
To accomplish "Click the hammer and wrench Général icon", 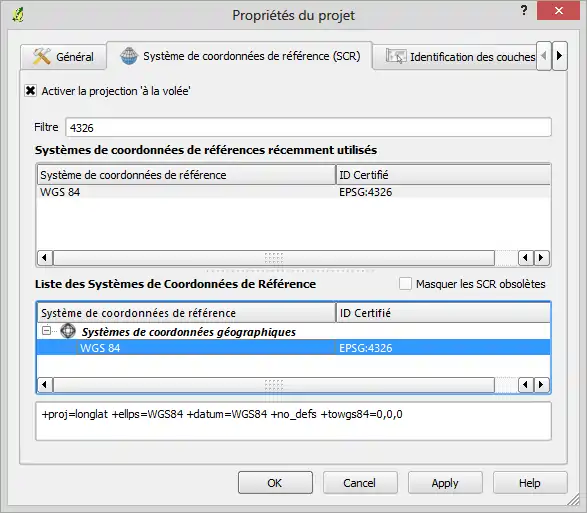I will (42, 57).
